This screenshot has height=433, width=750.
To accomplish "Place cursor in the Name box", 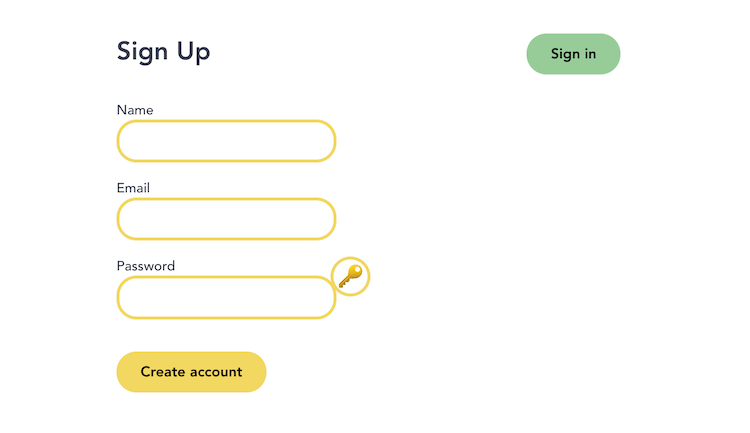I will click(226, 141).
